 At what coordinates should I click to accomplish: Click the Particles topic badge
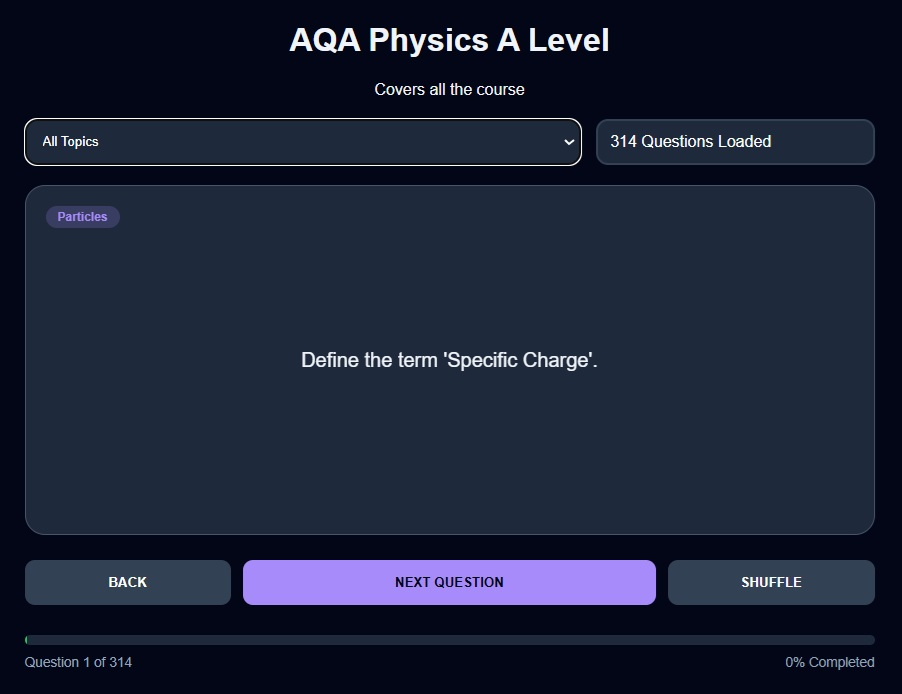tap(83, 217)
